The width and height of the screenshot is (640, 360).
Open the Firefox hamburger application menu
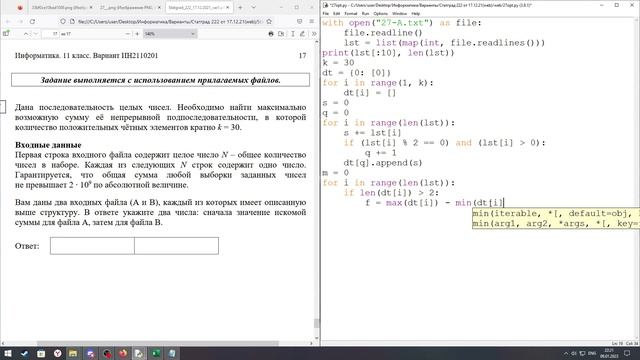click(311, 21)
